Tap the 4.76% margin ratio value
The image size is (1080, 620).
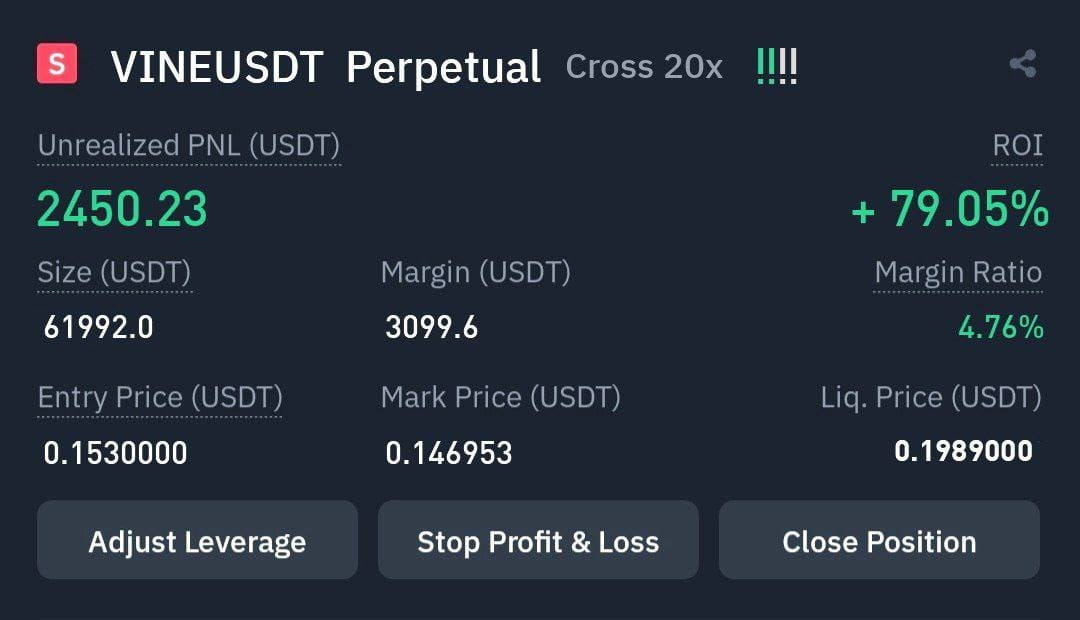[x=1001, y=327]
